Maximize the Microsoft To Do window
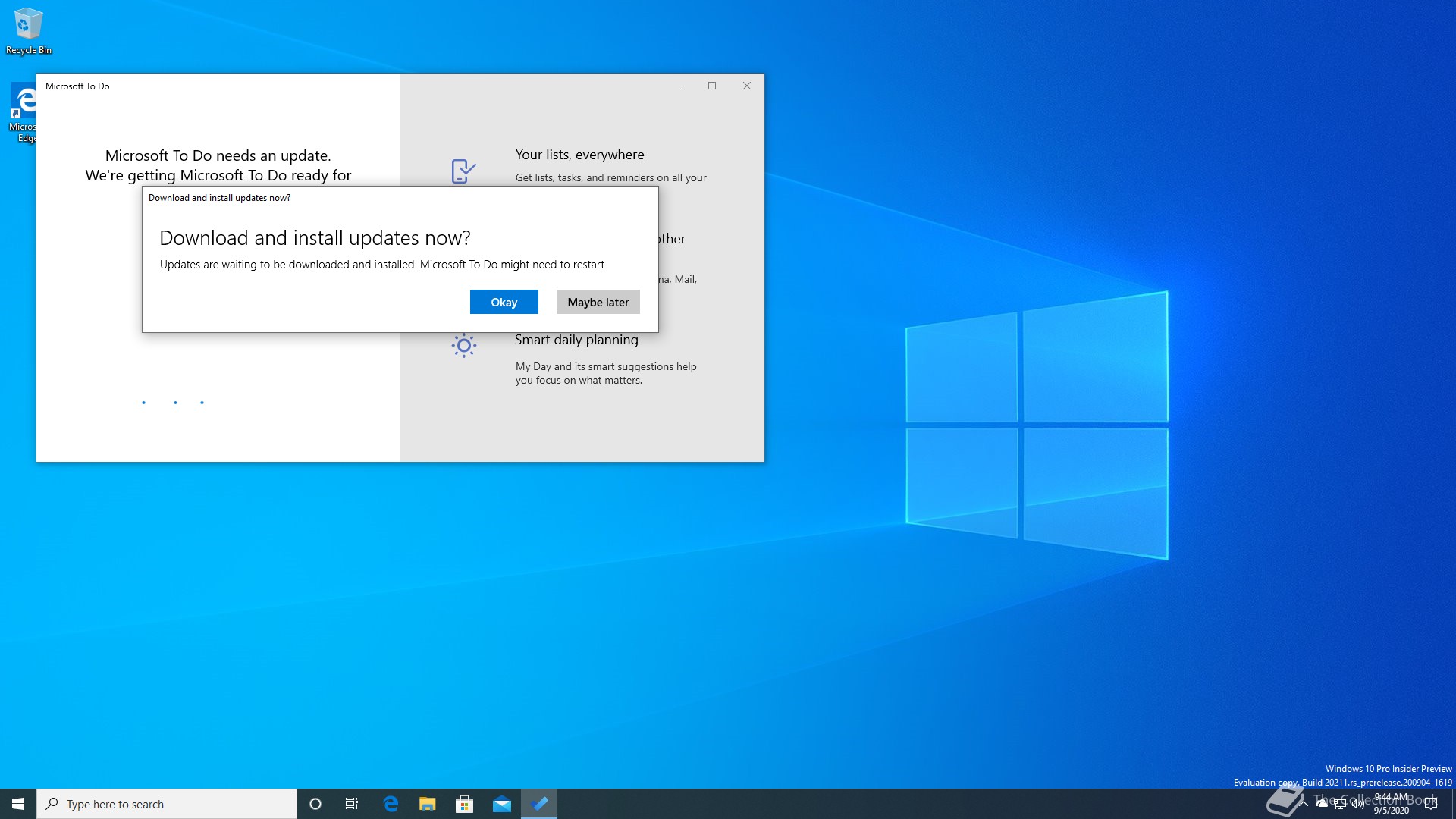 pyautogui.click(x=712, y=86)
